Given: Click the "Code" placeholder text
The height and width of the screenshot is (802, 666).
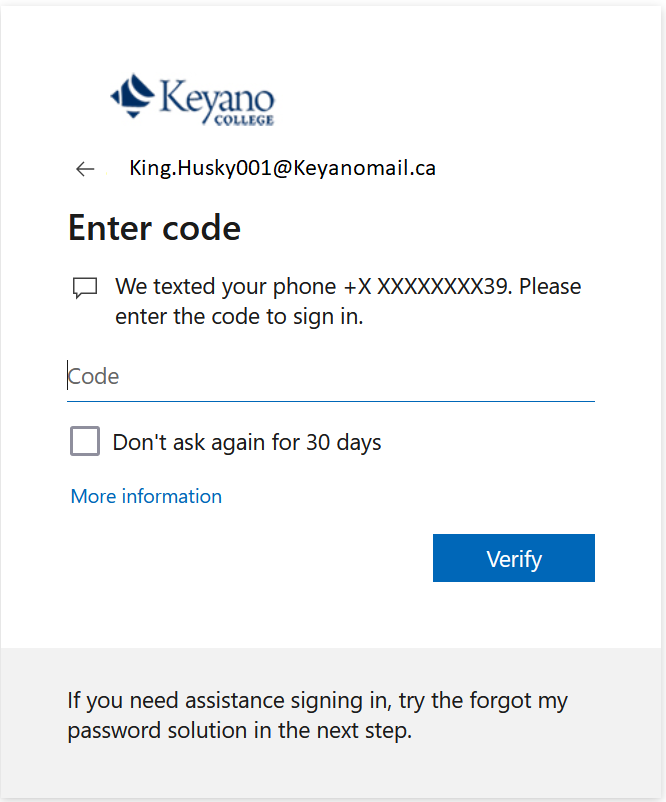Looking at the screenshot, I should [x=94, y=377].
